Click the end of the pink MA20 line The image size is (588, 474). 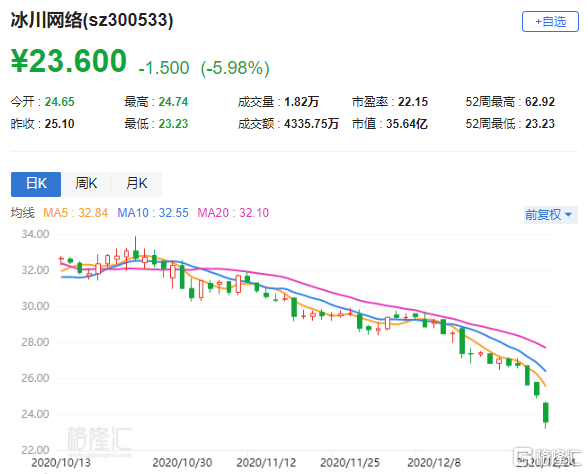(x=545, y=347)
